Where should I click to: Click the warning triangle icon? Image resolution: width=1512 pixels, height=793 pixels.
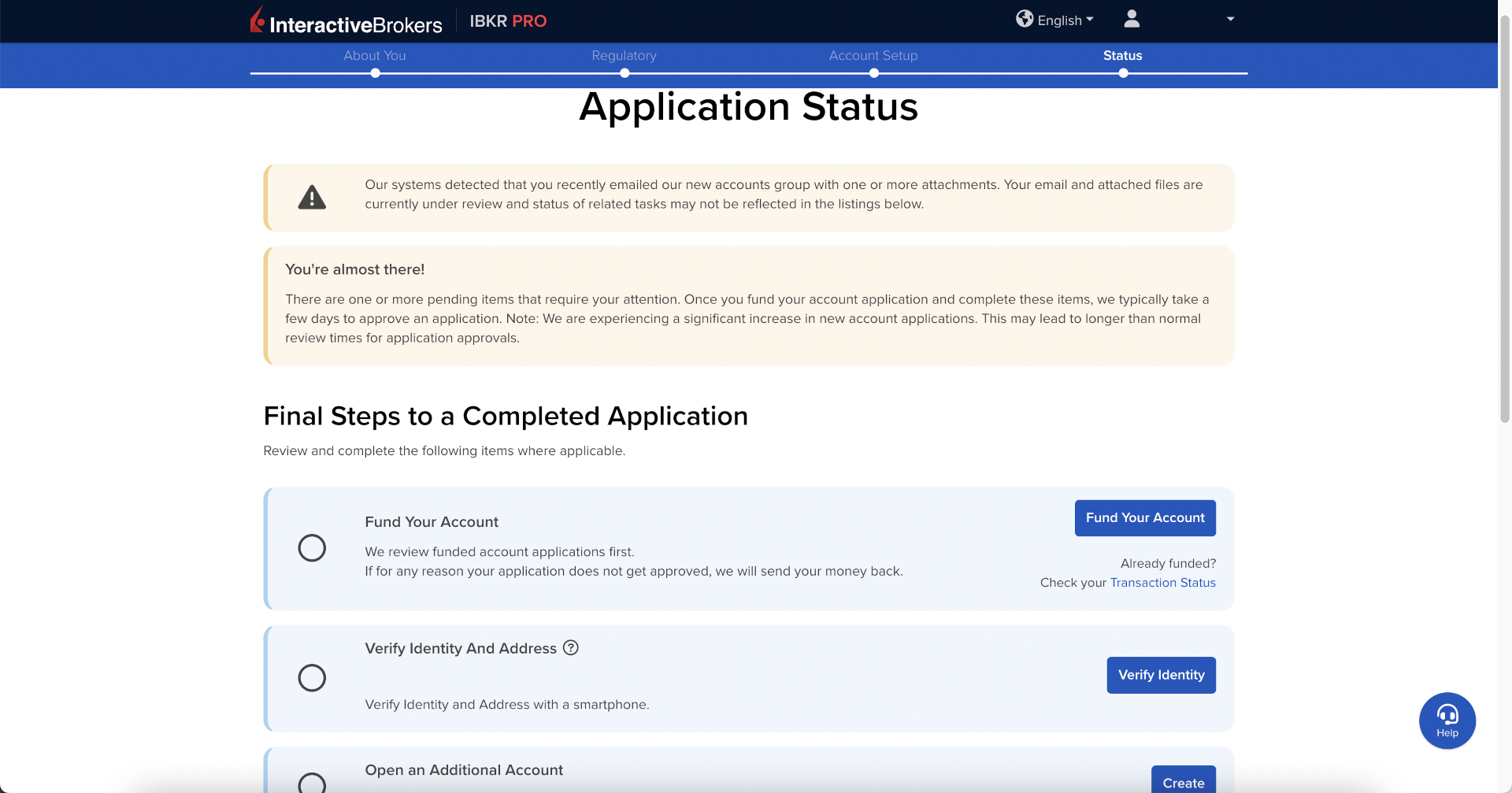(x=312, y=198)
